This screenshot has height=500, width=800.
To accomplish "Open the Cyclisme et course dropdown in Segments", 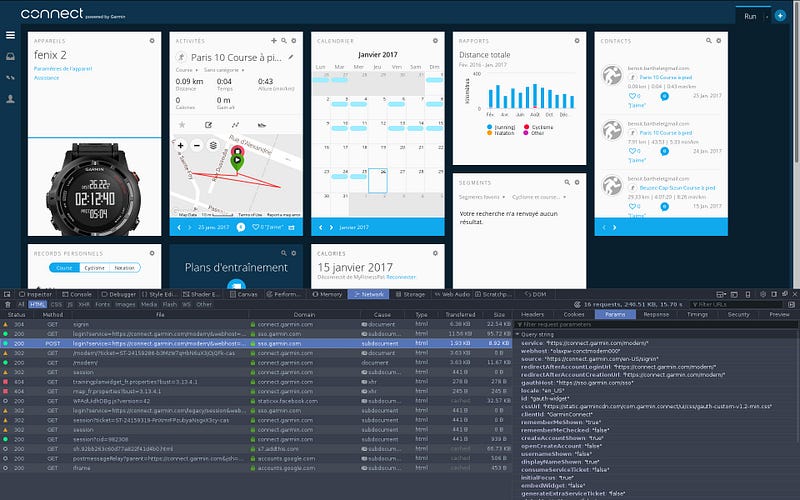I will tap(539, 197).
